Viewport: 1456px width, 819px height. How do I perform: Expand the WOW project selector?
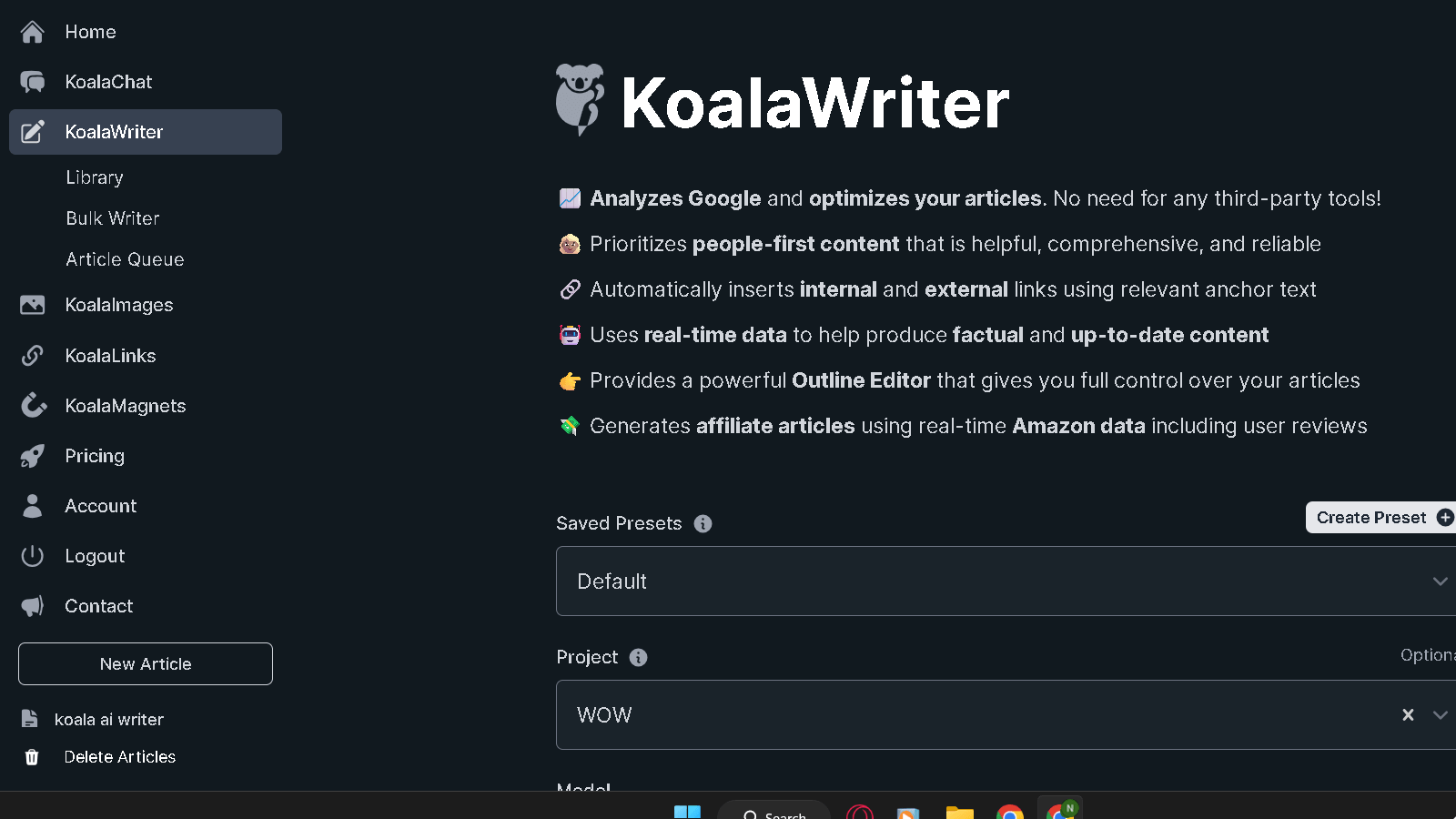pyautogui.click(x=1440, y=715)
